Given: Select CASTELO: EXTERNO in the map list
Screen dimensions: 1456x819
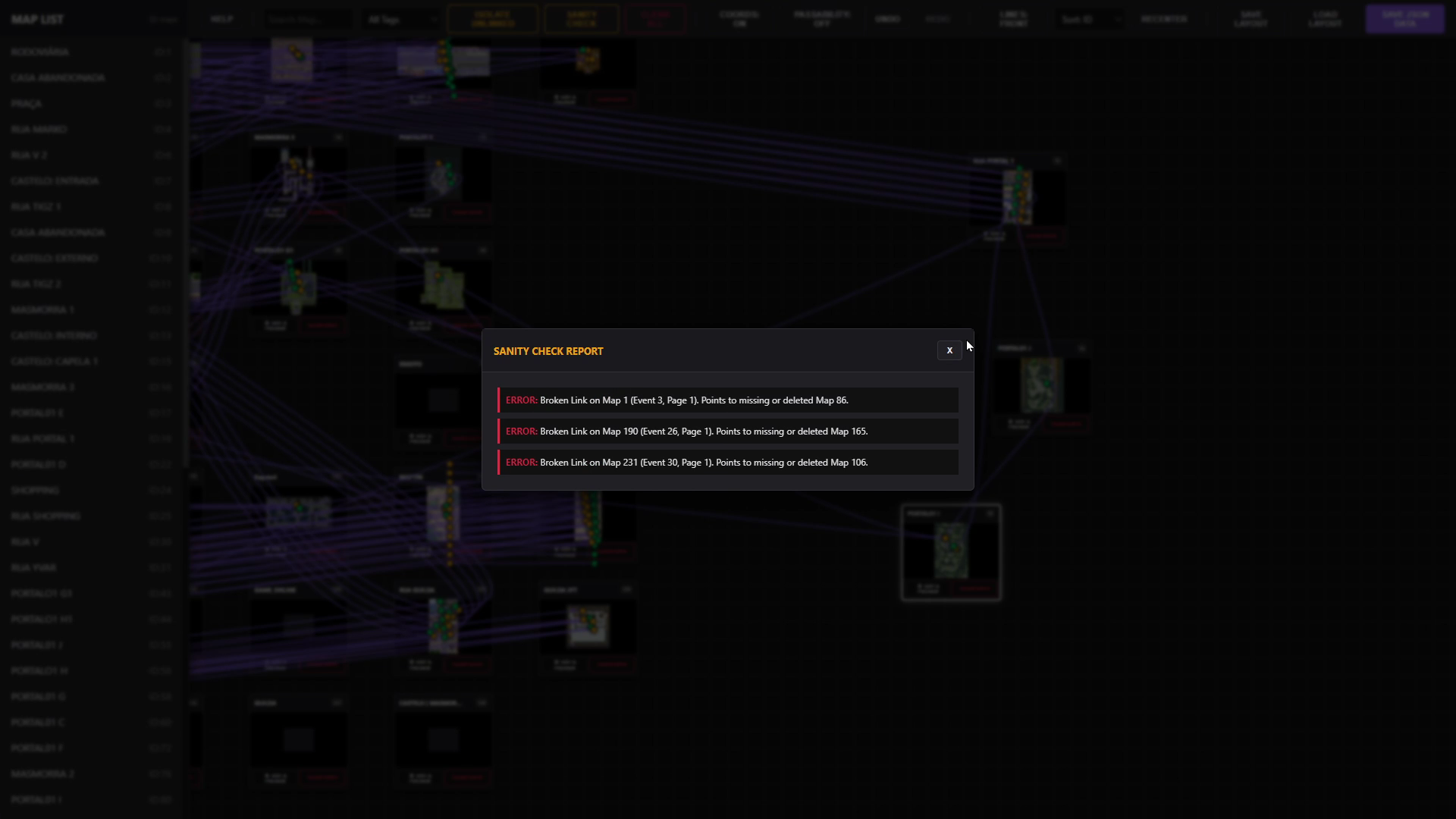Looking at the screenshot, I should pyautogui.click(x=91, y=258).
